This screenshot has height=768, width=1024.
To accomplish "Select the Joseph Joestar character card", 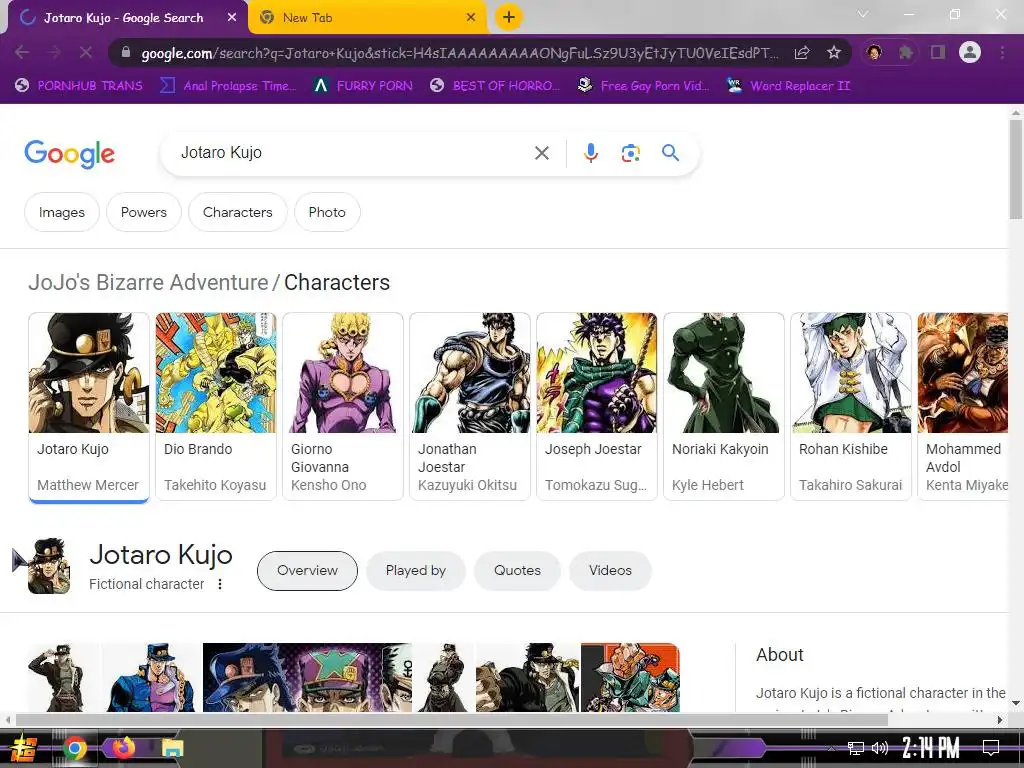I will 597,406.
